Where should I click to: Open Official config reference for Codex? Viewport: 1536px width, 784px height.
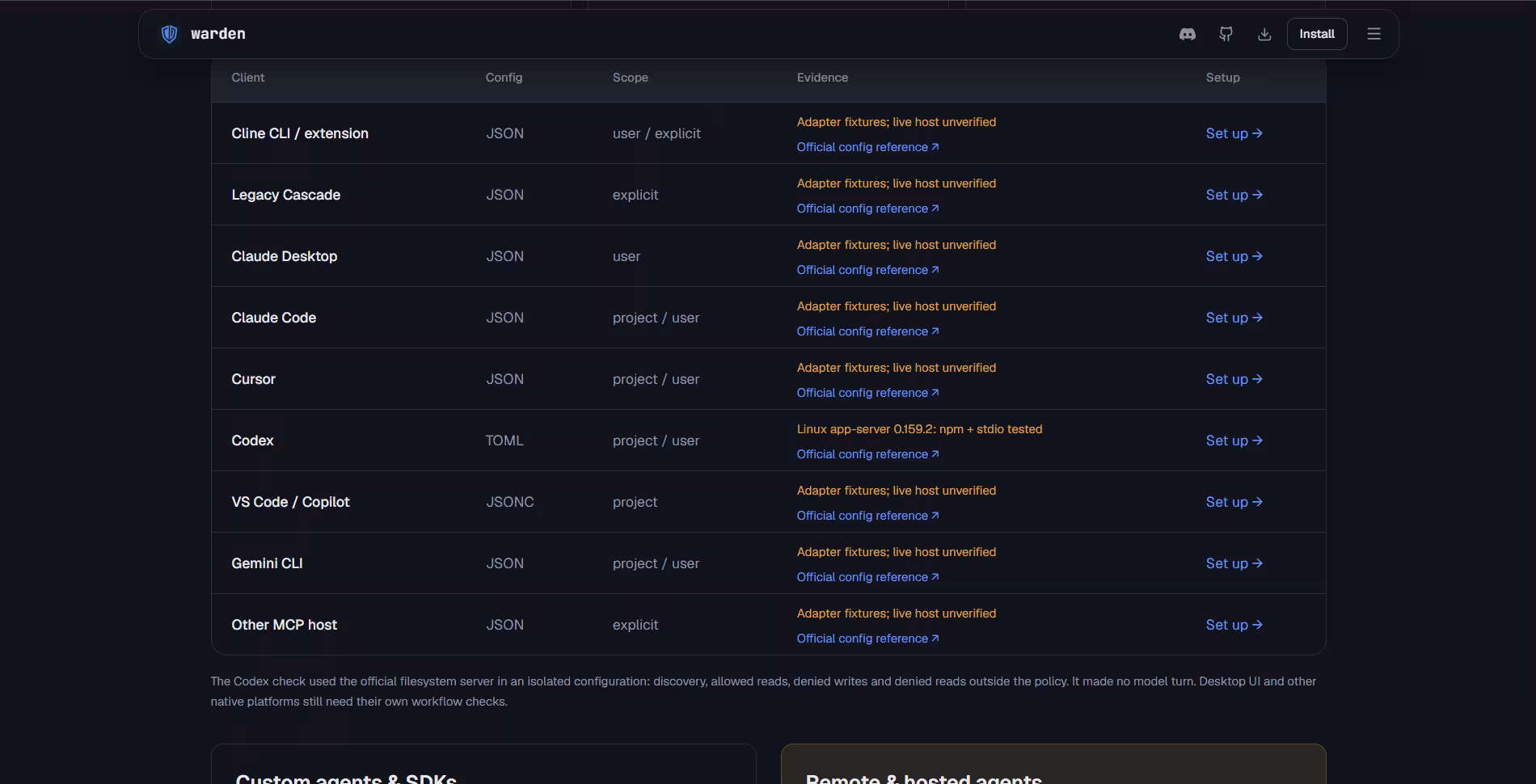tap(867, 454)
